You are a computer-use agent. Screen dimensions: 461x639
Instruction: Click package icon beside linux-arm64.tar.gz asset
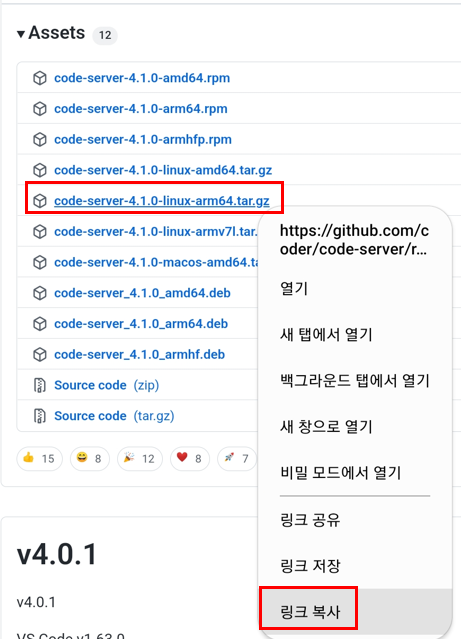point(40,201)
